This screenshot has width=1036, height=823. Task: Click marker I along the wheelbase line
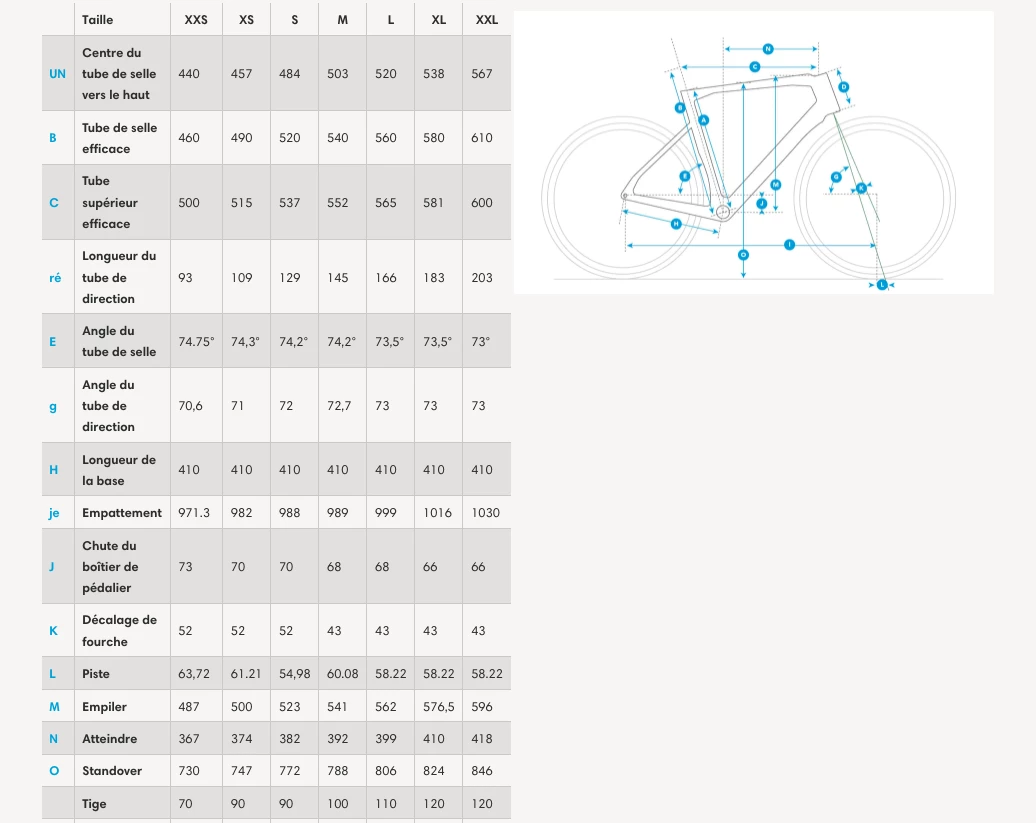(789, 245)
